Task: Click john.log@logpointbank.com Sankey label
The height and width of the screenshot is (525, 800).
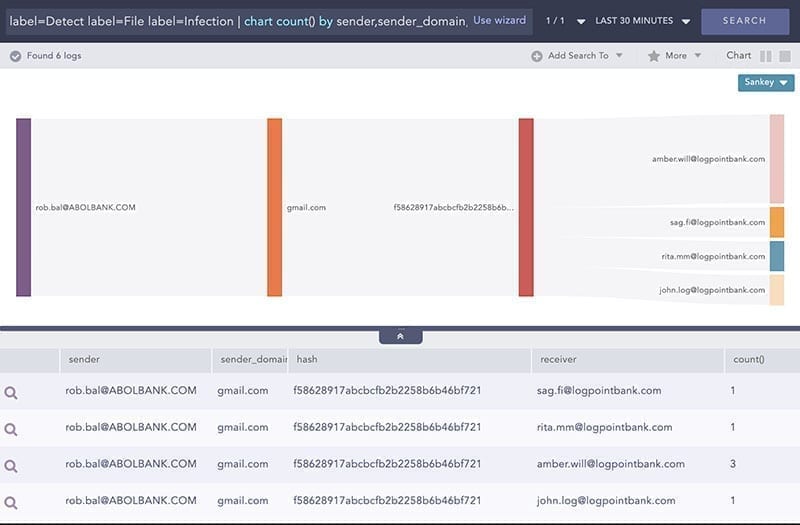Action: (712, 290)
